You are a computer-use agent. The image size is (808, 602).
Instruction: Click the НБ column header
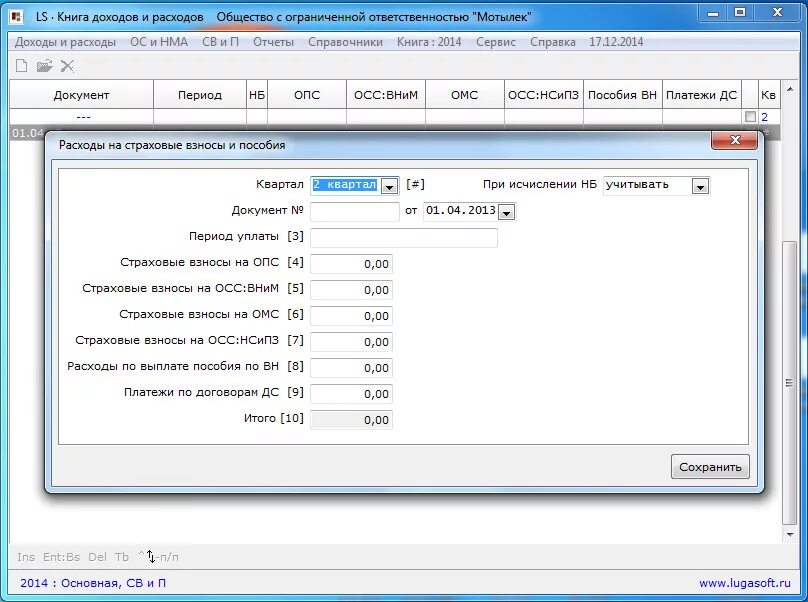click(257, 95)
